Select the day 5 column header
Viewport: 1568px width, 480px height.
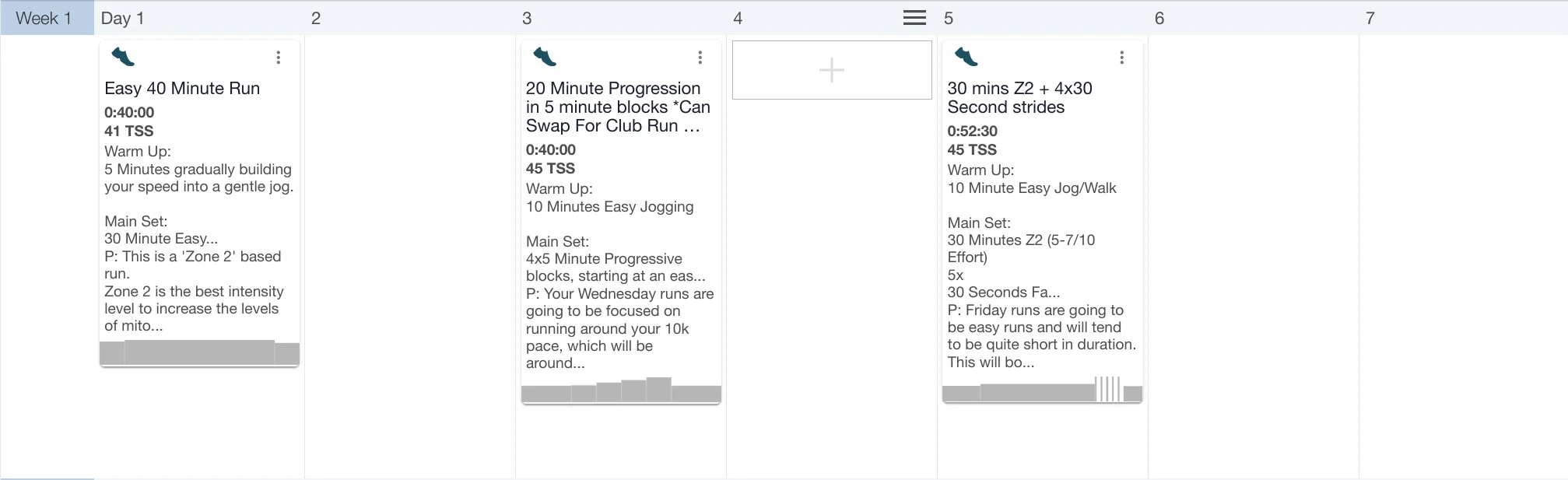[949, 19]
